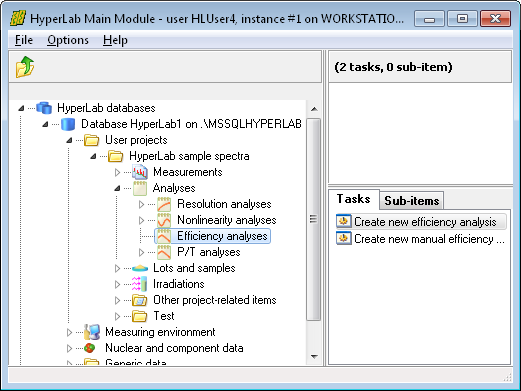Expand the Lots and samples node
The width and height of the screenshot is (521, 391).
pos(117,268)
